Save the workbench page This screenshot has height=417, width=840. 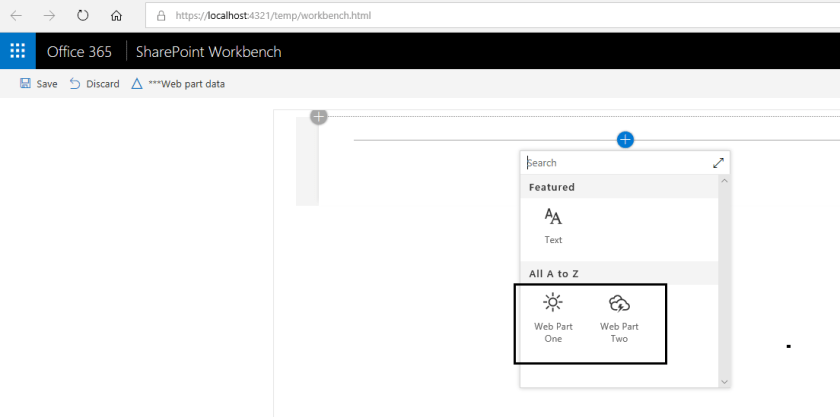[39, 84]
